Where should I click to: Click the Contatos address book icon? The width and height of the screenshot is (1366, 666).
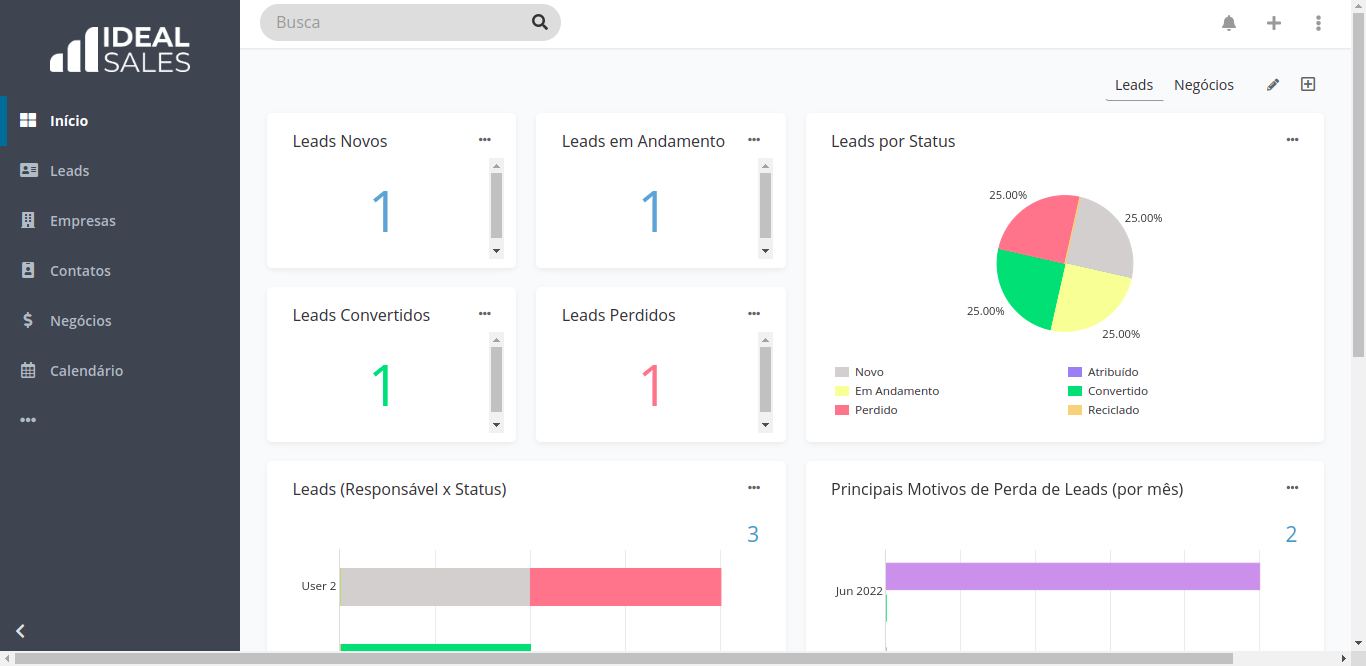pos(28,270)
